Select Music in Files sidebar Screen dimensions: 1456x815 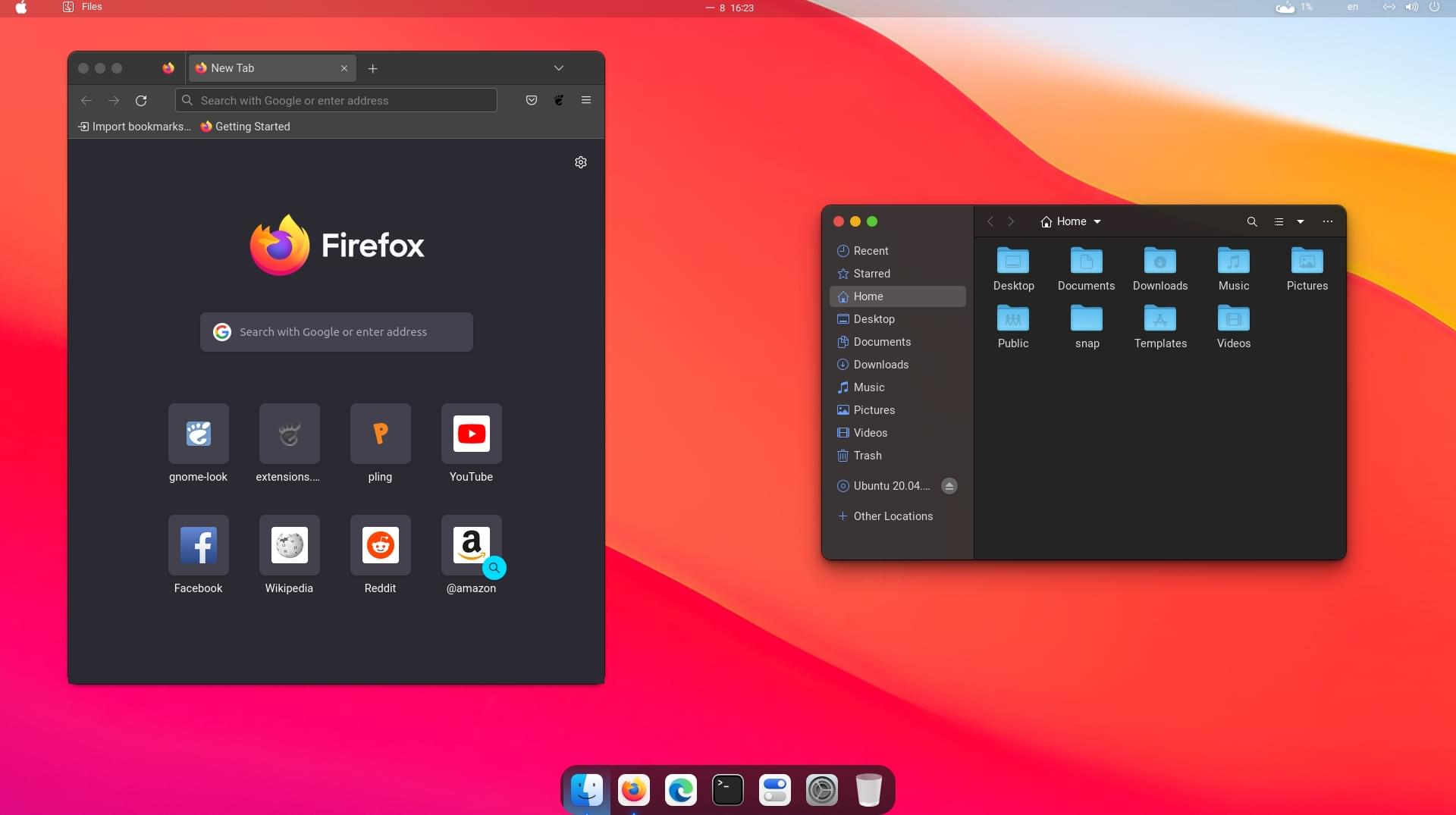[x=898, y=387]
